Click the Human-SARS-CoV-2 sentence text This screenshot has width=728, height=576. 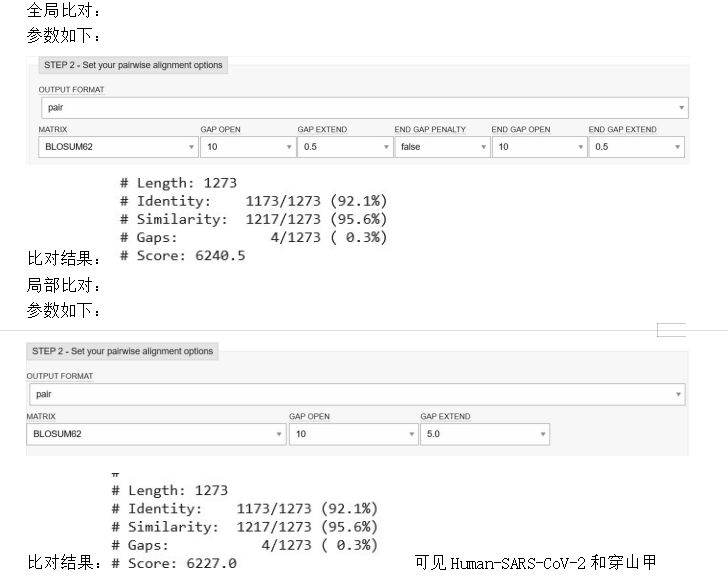[535, 563]
